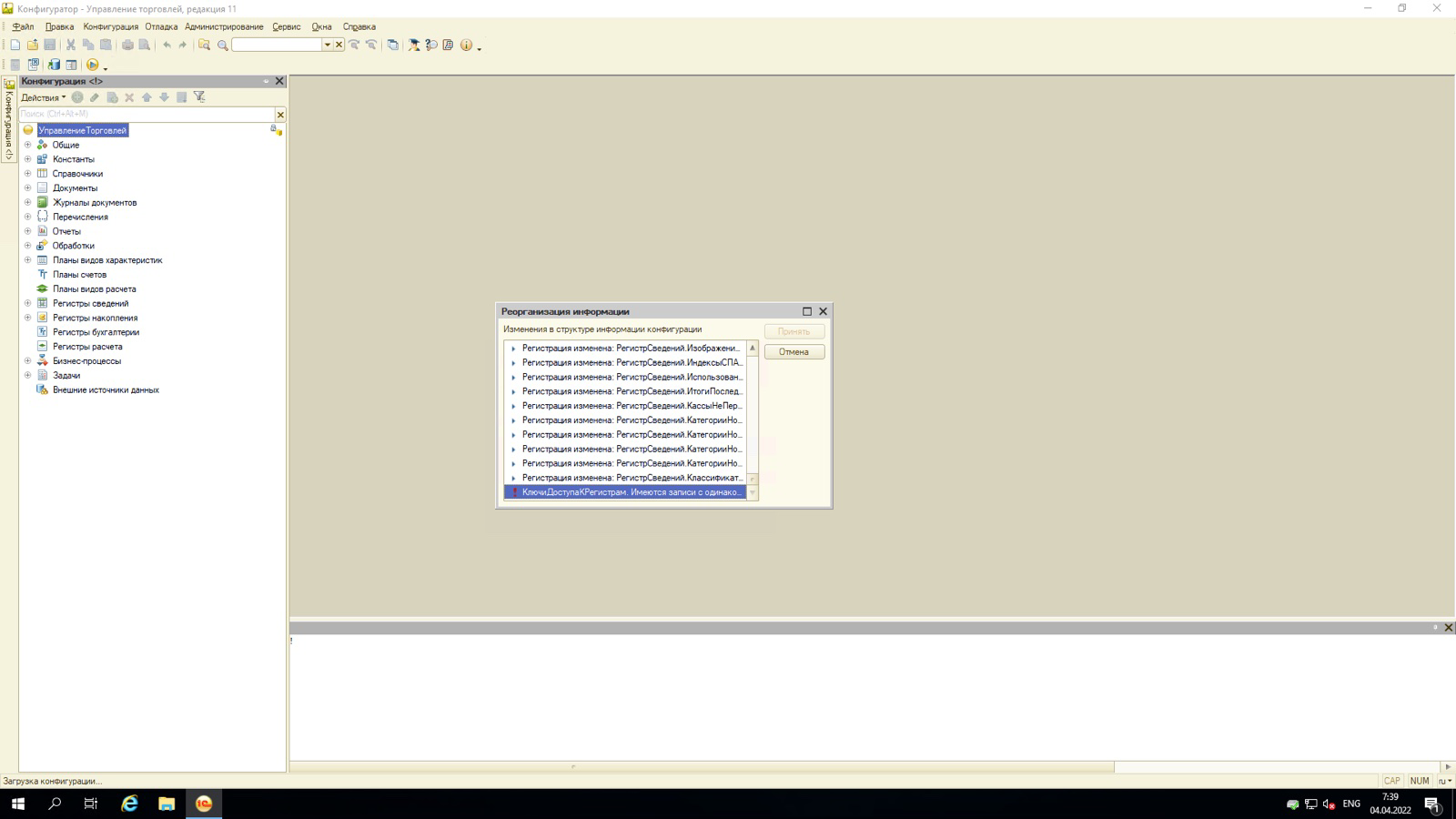Screen dimensions: 1456x819
Task: Click the Документы tree item
Action: click(x=75, y=188)
